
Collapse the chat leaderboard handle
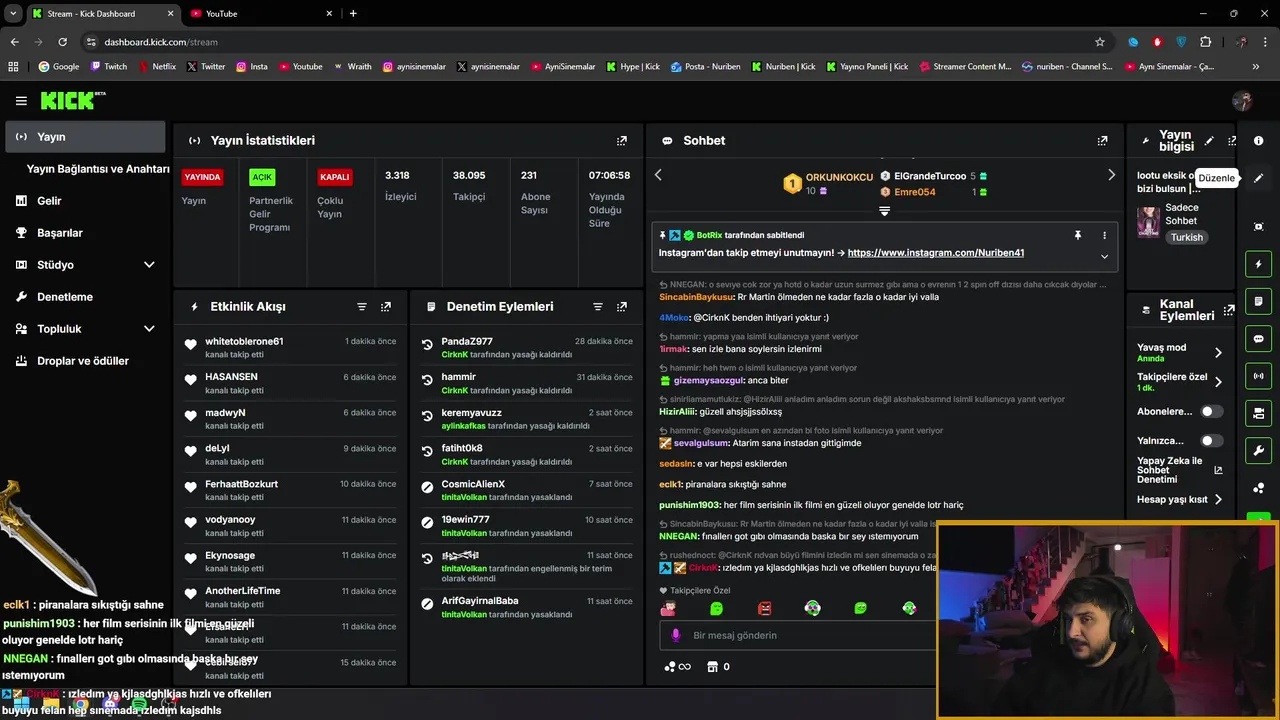click(884, 211)
